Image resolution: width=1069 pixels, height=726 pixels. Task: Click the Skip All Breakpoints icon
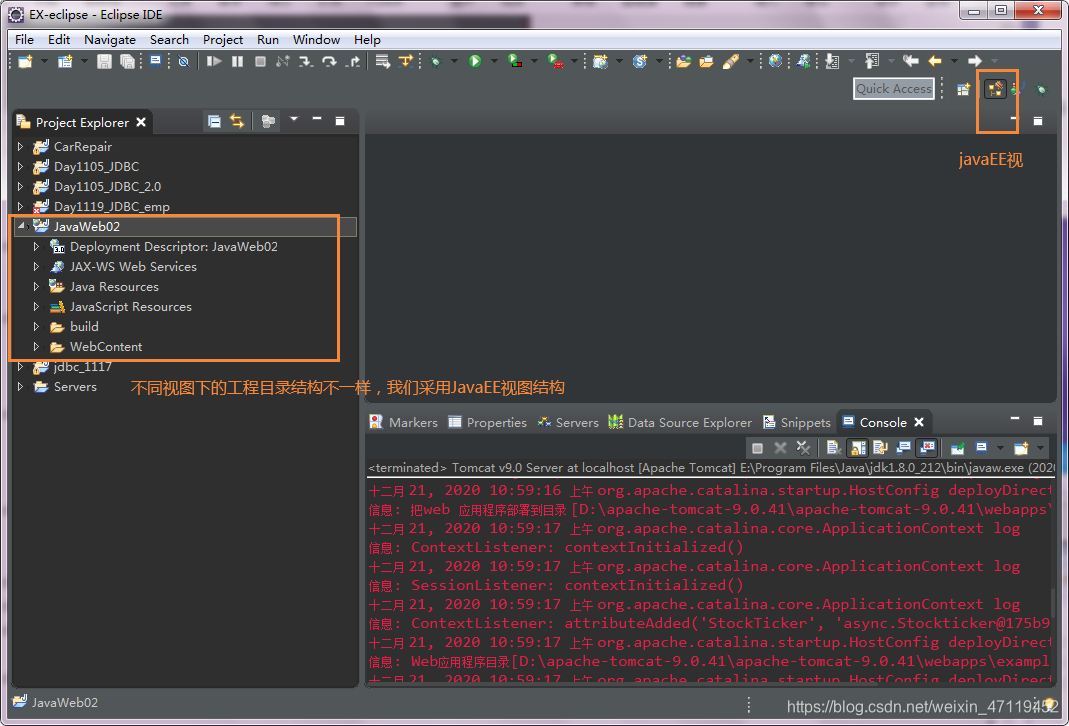coord(183,61)
